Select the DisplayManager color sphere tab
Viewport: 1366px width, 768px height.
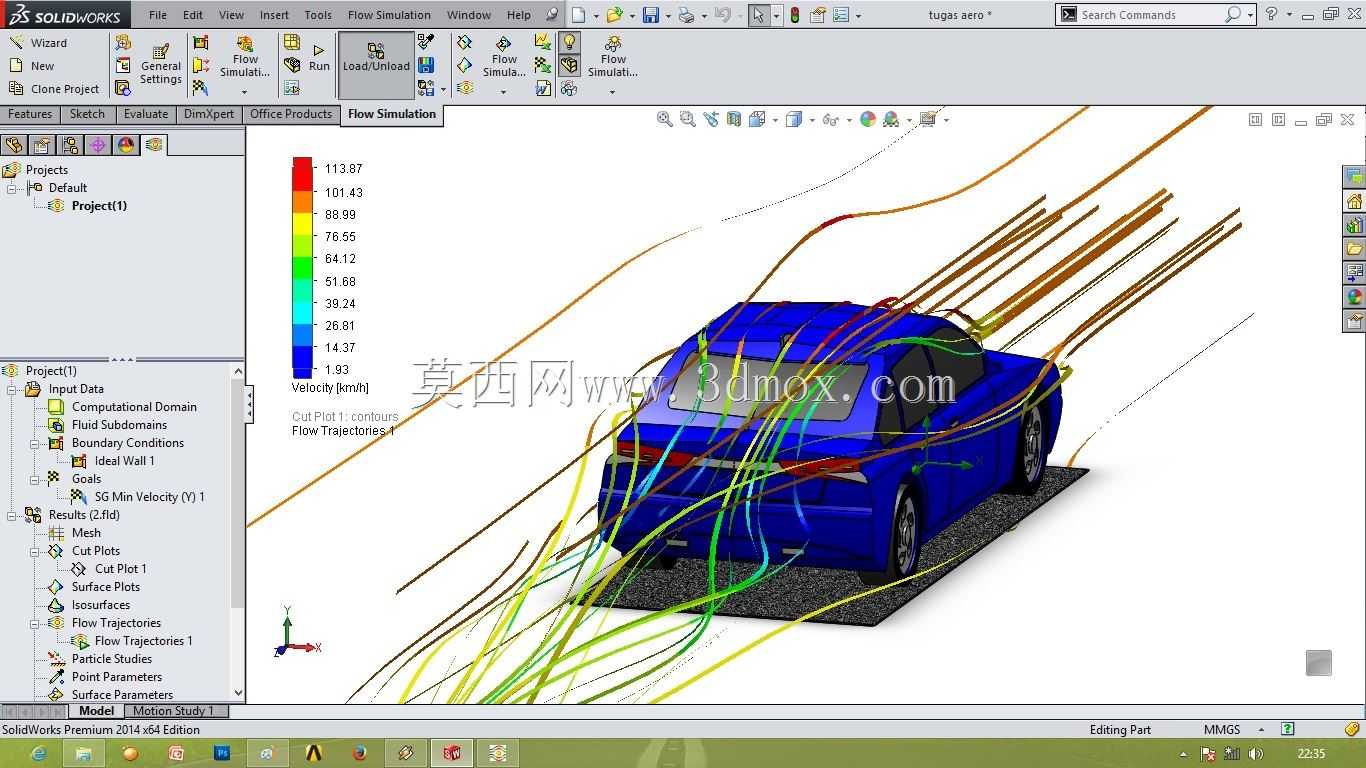pyautogui.click(x=126, y=145)
